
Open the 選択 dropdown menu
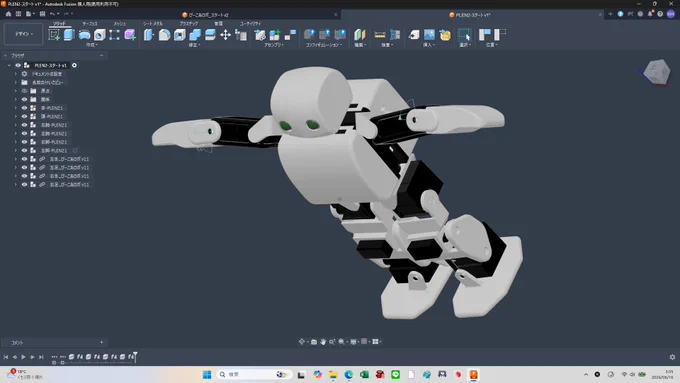(464, 45)
